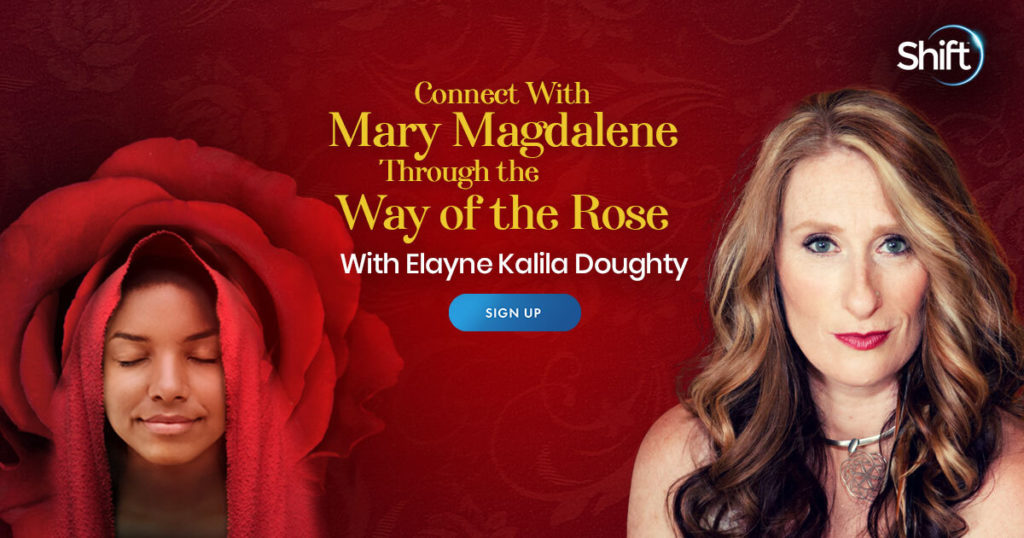The image size is (1024, 538).
Task: Click the letter "S" in the Shift logo
Action: click(x=906, y=56)
